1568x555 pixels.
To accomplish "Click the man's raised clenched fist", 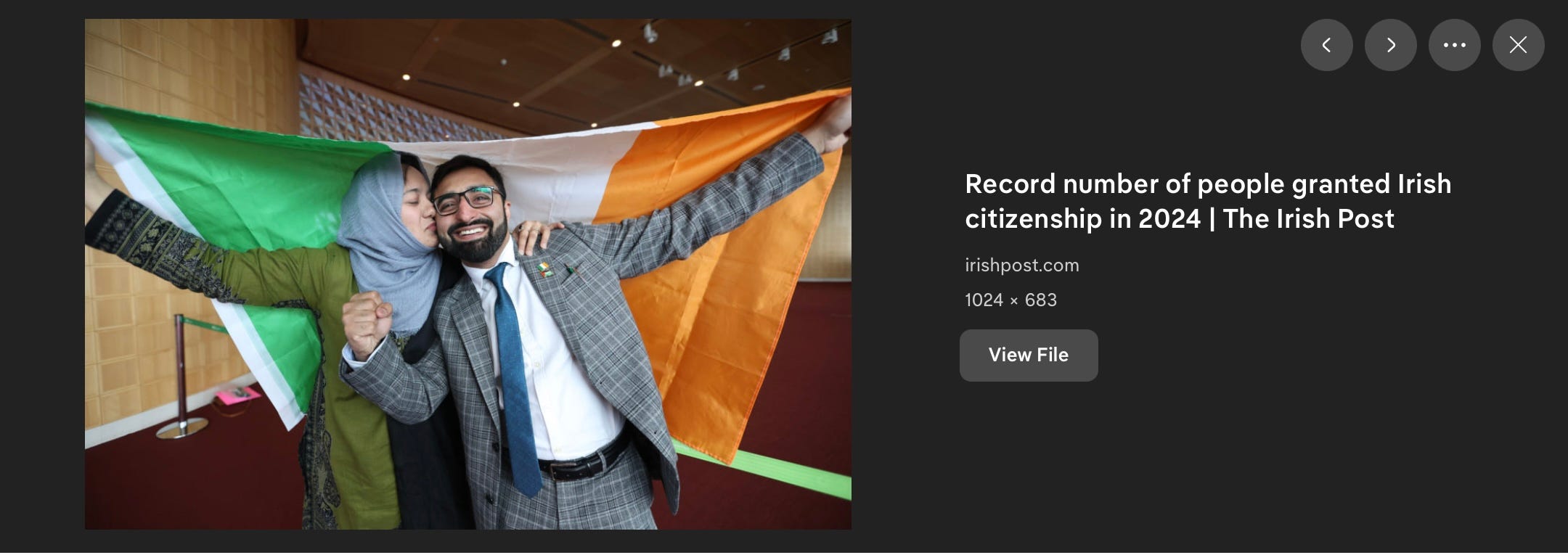I will pos(367,323).
